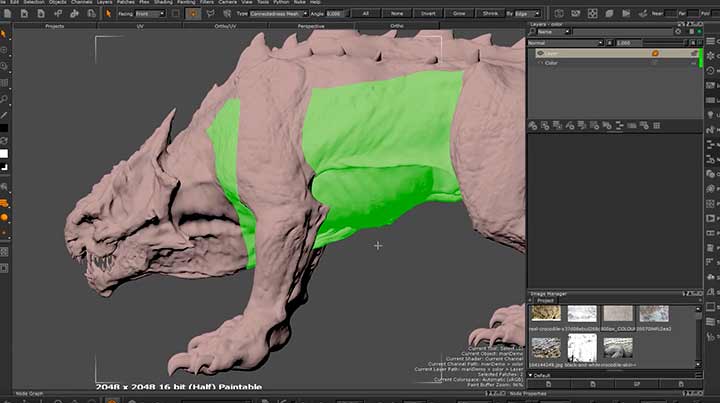
Task: Select the brush paint tool in left toolbox
Action: (4, 115)
